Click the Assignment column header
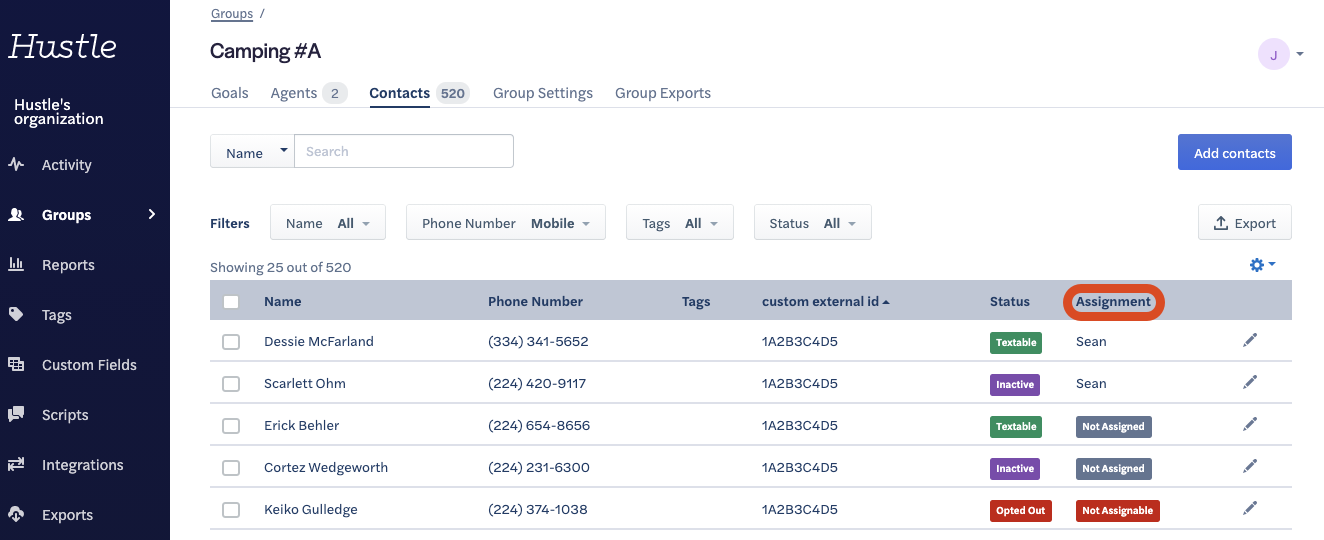This screenshot has height=540, width=1324. [x=1113, y=301]
